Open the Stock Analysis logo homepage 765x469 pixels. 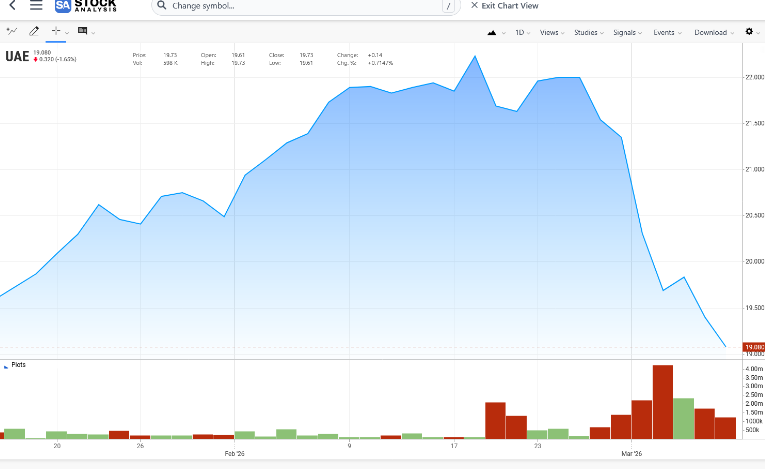pyautogui.click(x=86, y=6)
